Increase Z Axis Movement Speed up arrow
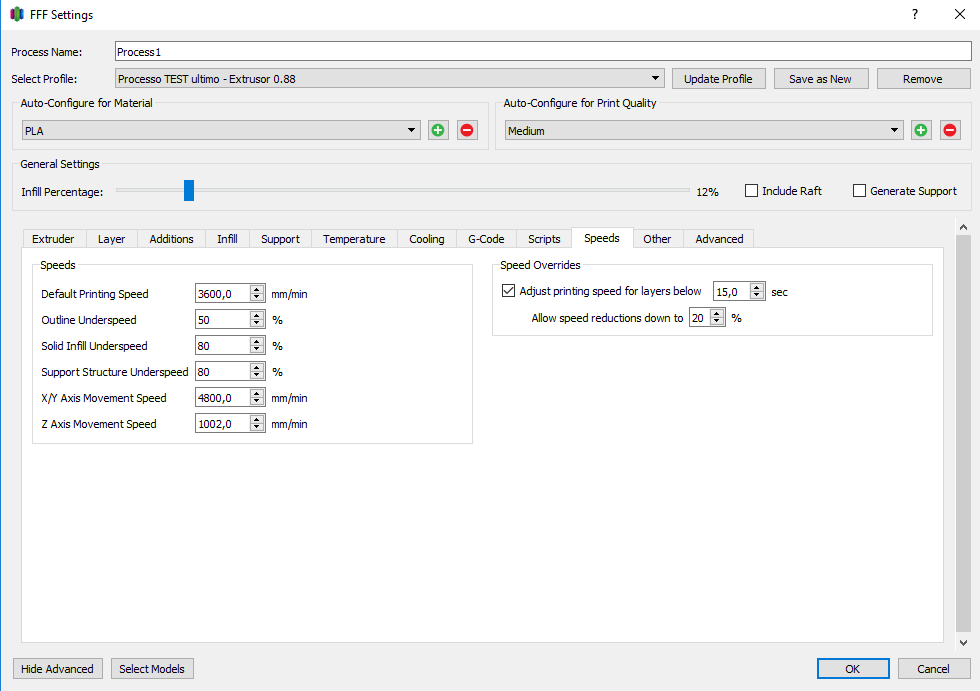Screen dimensions: 980x691 (257, 419)
